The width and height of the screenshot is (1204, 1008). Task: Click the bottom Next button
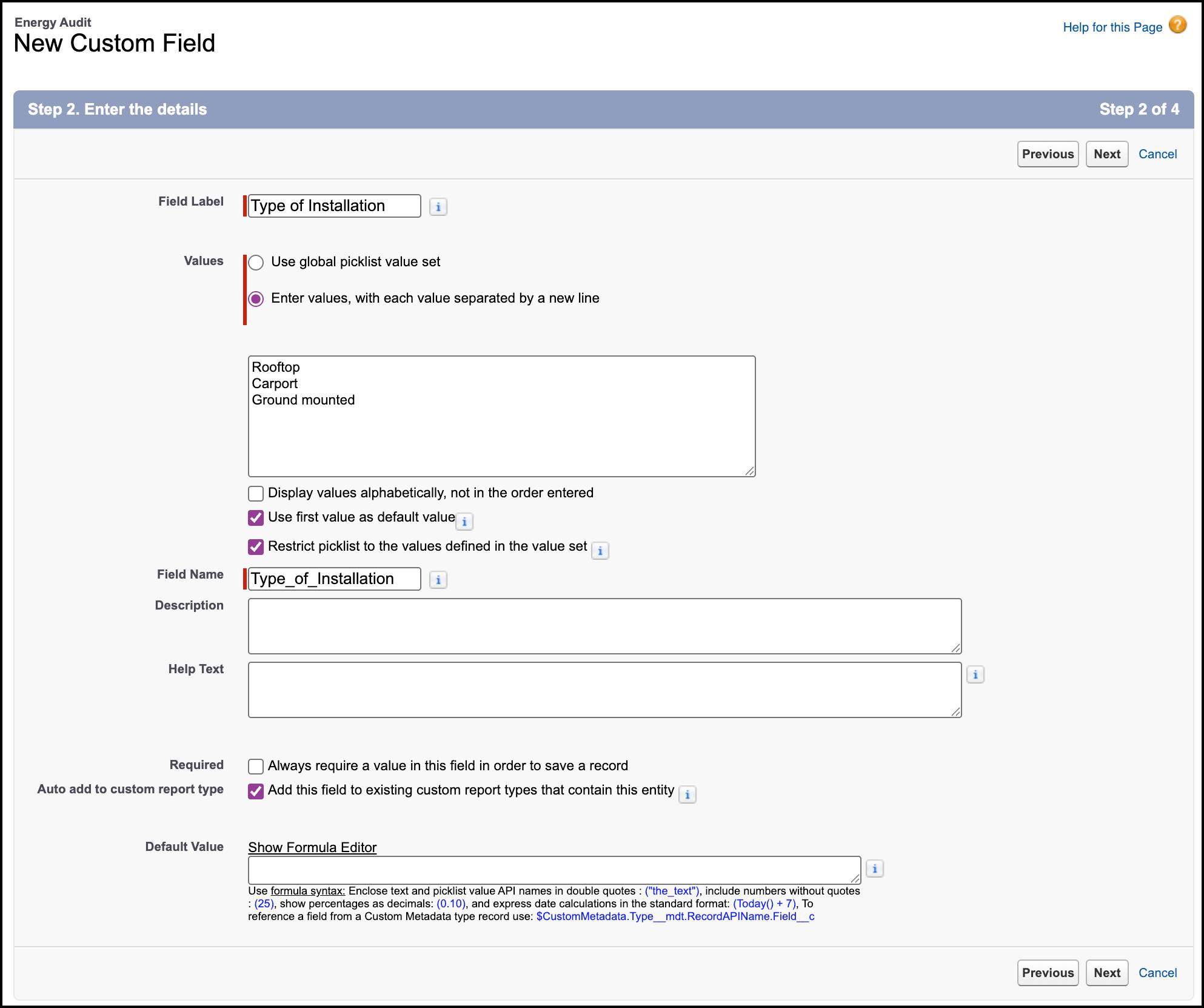tap(1107, 973)
